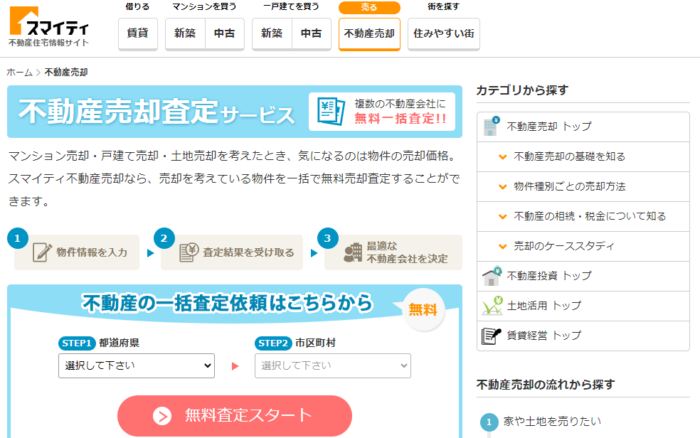Click the building icon beside 不動産売却 トップ
Screen dimensions: 700x438
(x=492, y=126)
